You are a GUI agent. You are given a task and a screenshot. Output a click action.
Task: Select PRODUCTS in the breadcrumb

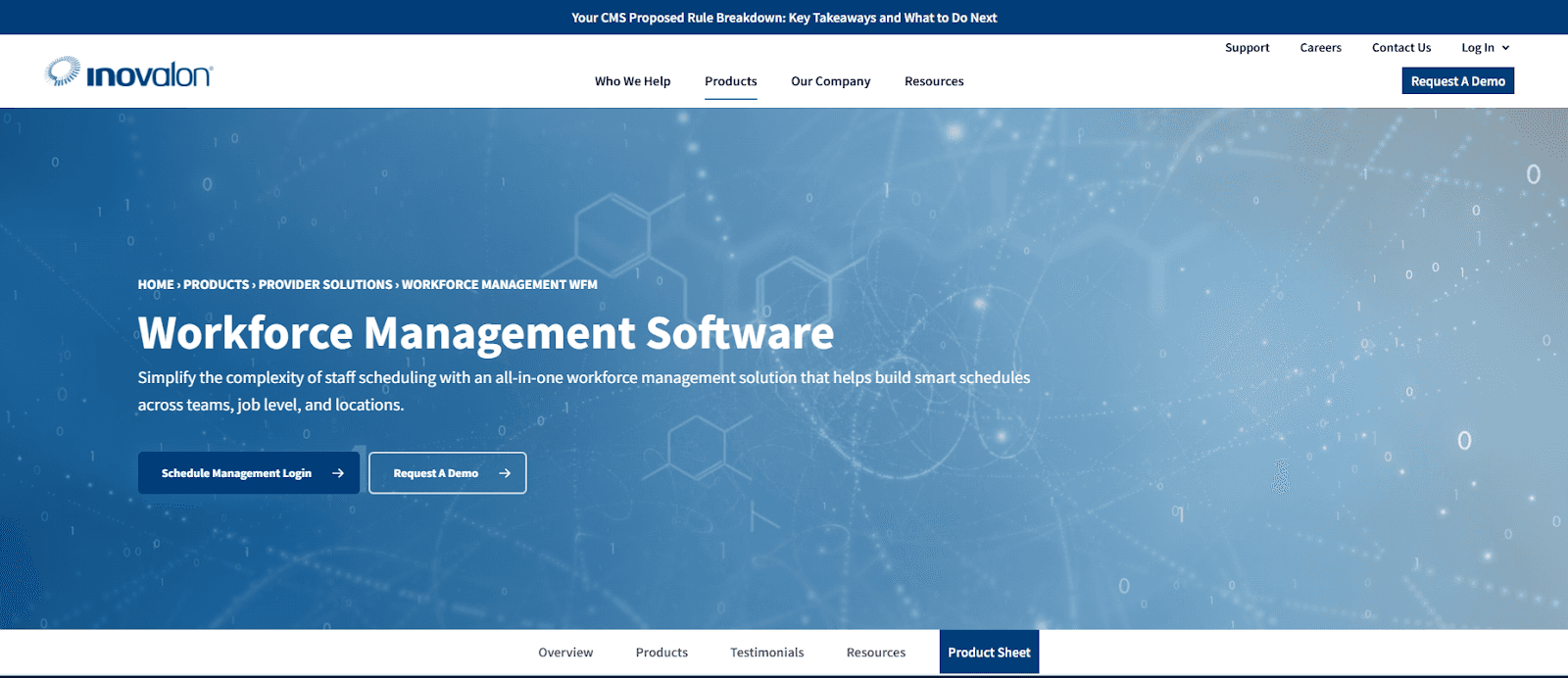216,285
